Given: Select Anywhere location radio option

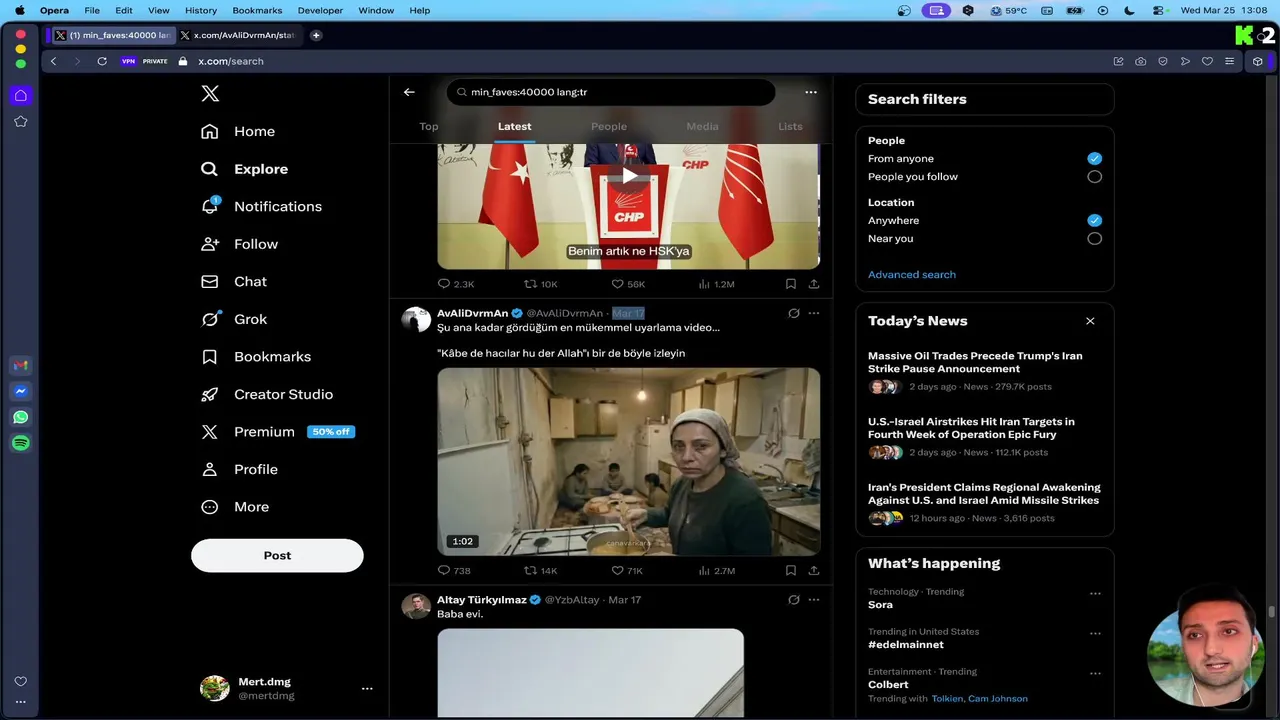Looking at the screenshot, I should [1094, 220].
